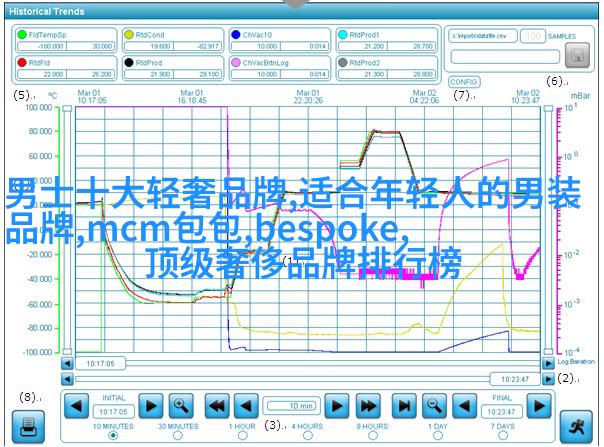Click the Log Baratron axis label

576,361
